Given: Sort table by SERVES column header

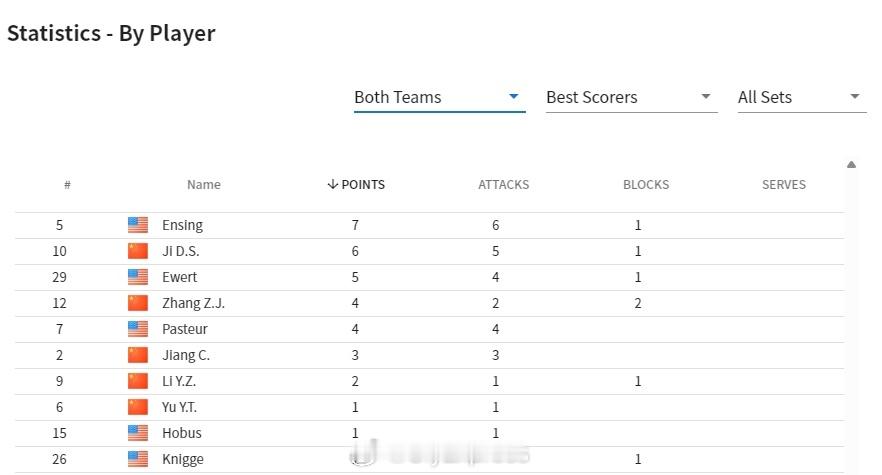Looking at the screenshot, I should tap(784, 185).
